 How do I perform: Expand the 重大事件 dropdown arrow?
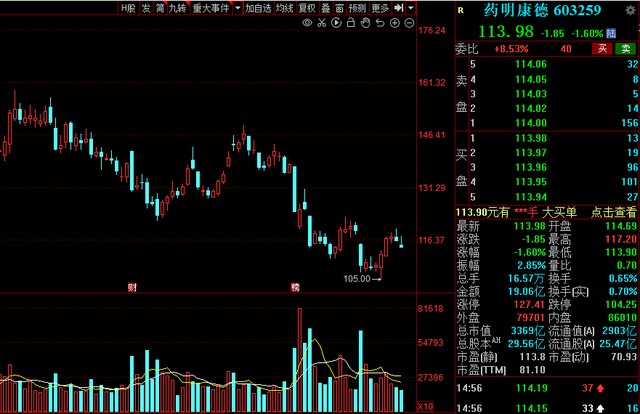click(236, 8)
